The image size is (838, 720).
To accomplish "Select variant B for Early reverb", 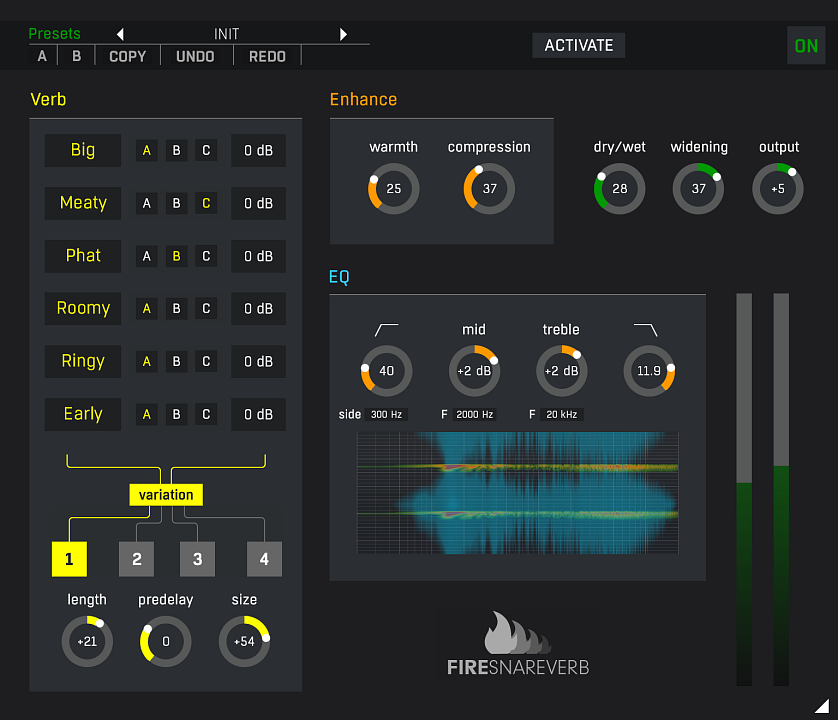I will tap(176, 415).
